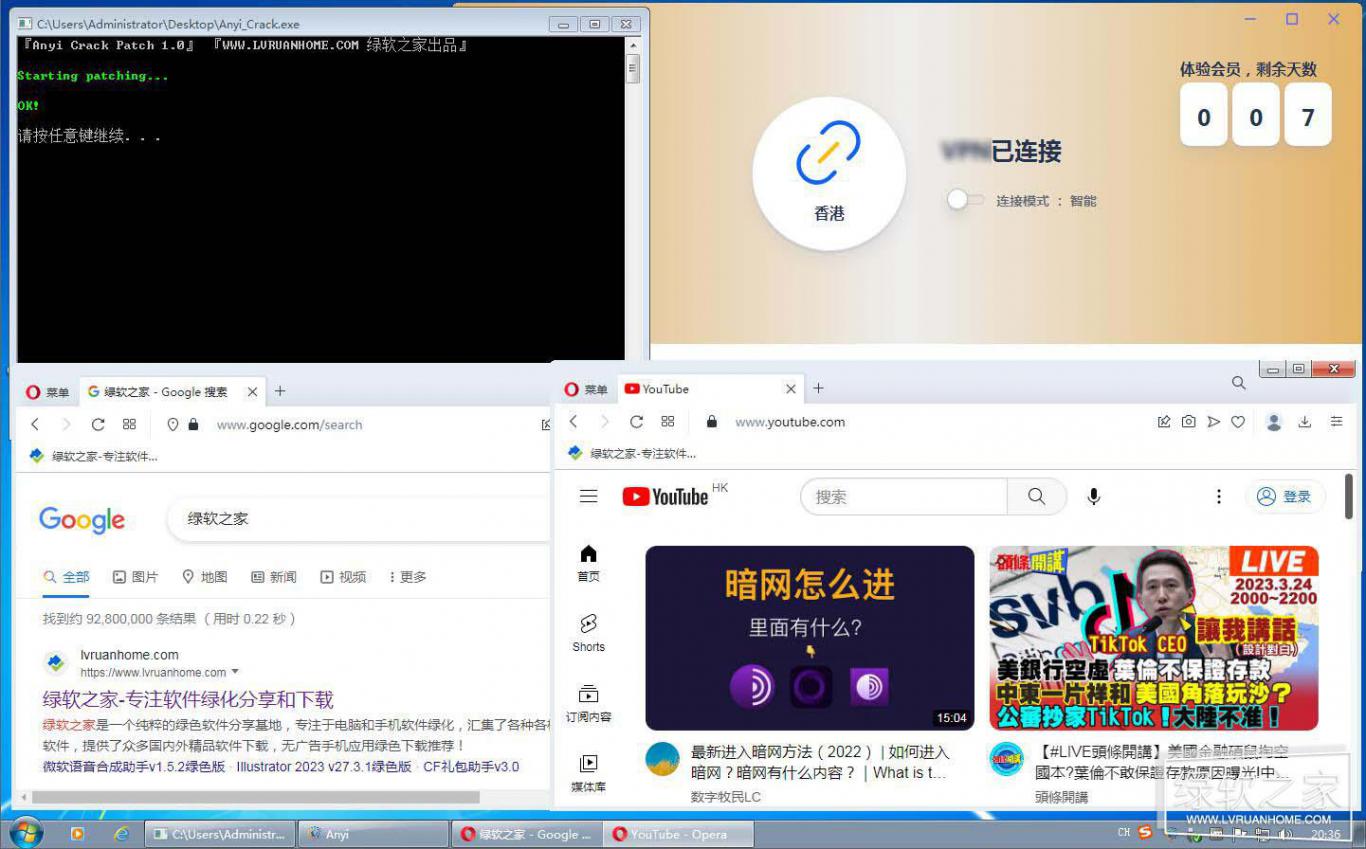This screenshot has width=1366, height=849.
Task: Open Opera downloads icon in toolbar
Action: pos(1305,422)
